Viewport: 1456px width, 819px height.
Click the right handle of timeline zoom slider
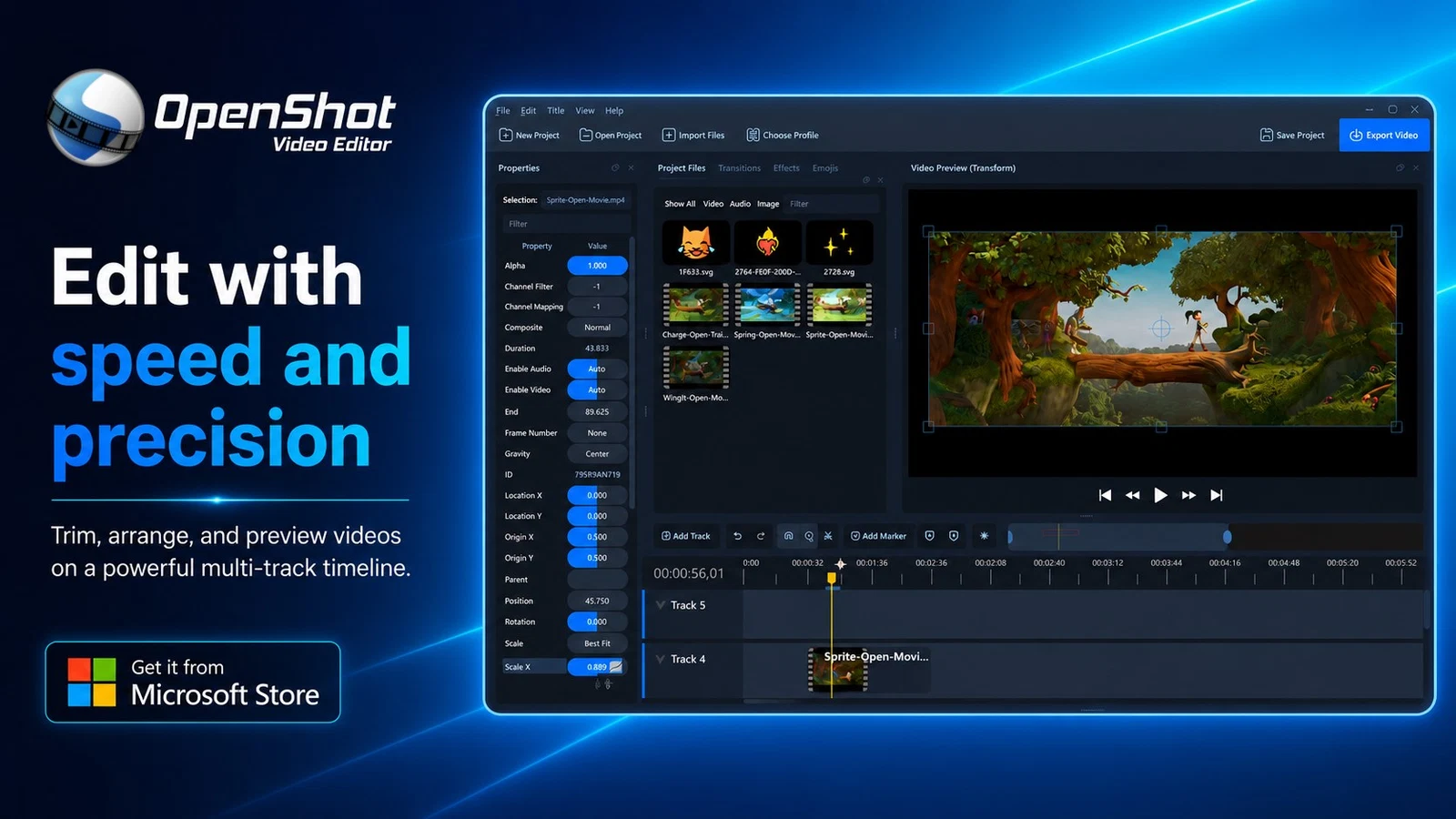(x=1227, y=537)
